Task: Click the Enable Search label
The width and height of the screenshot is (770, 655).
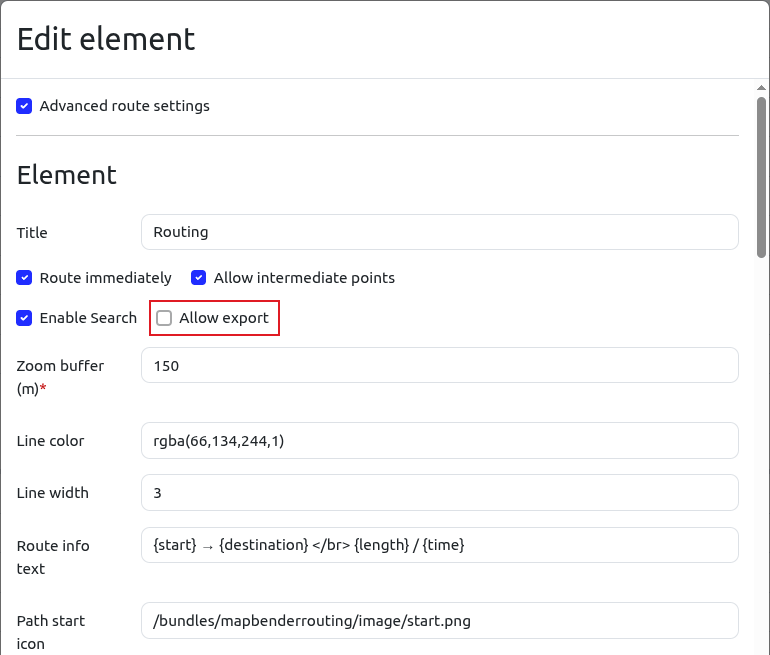Action: pyautogui.click(x=88, y=318)
